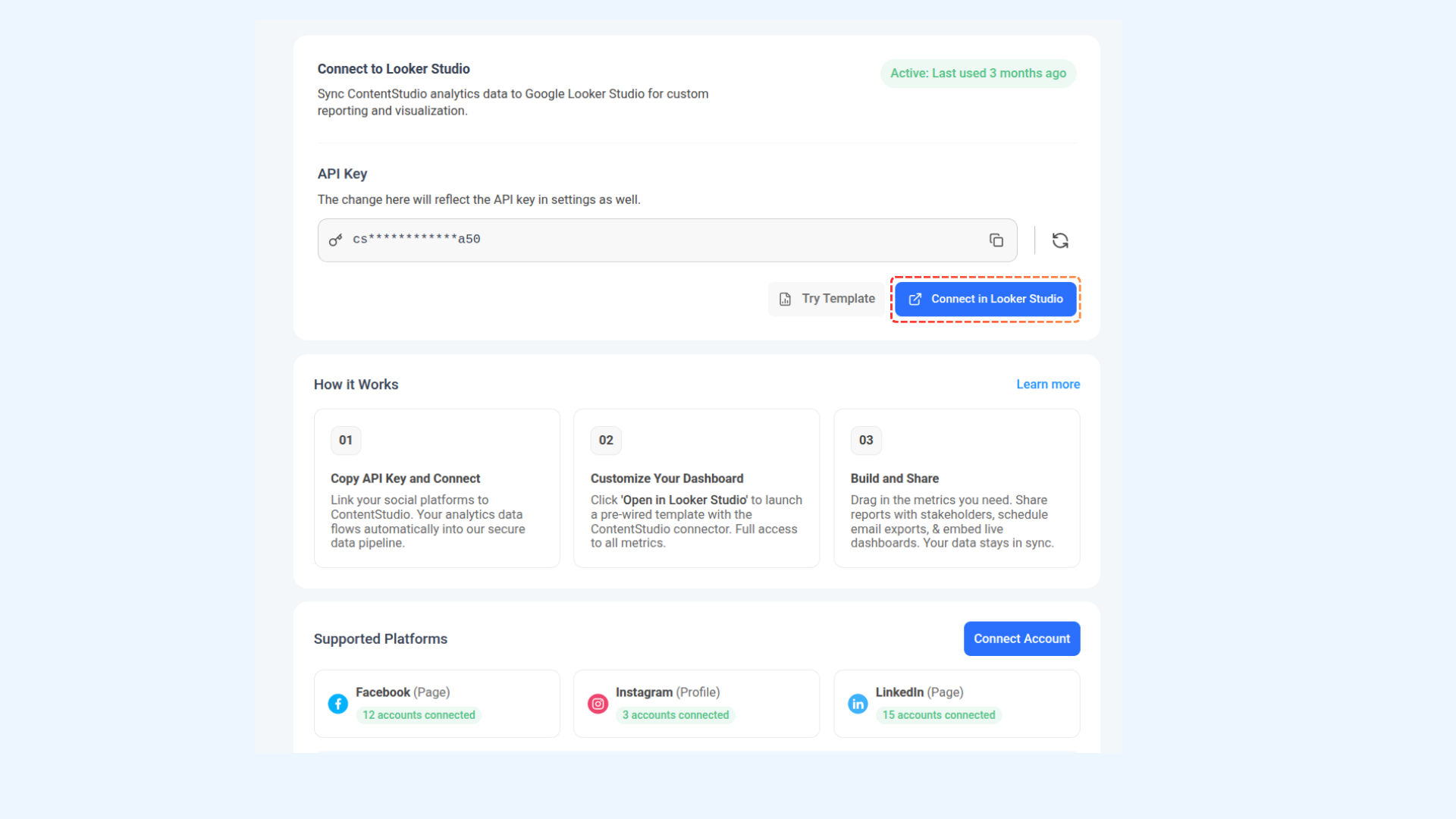Click the LinkedIn platform icon
The height and width of the screenshot is (819, 1456).
(858, 704)
